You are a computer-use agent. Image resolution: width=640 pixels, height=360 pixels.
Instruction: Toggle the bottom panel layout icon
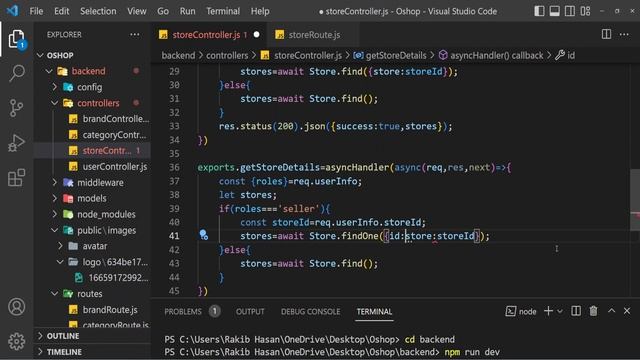[555, 11]
